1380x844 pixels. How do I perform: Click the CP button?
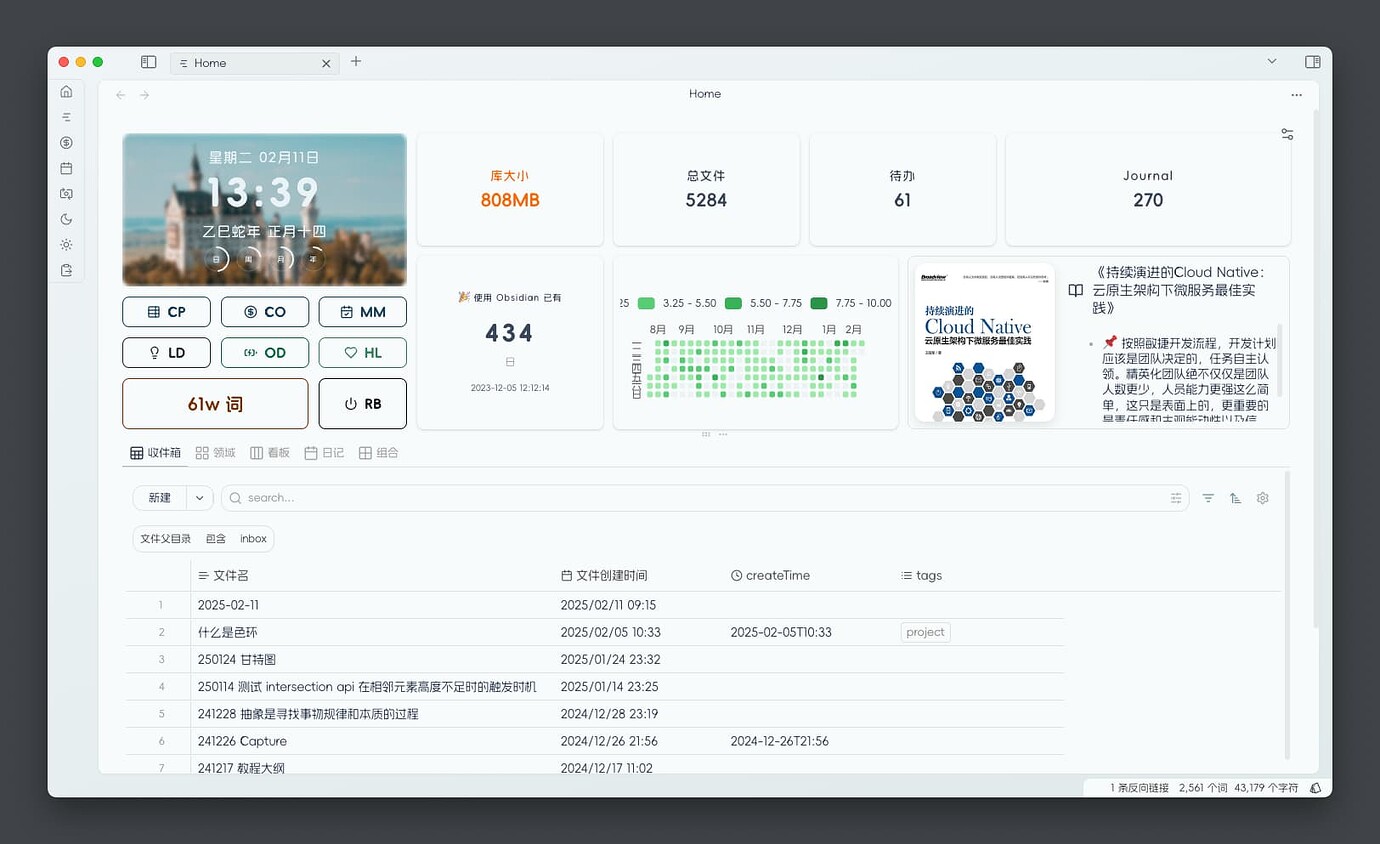coord(166,312)
